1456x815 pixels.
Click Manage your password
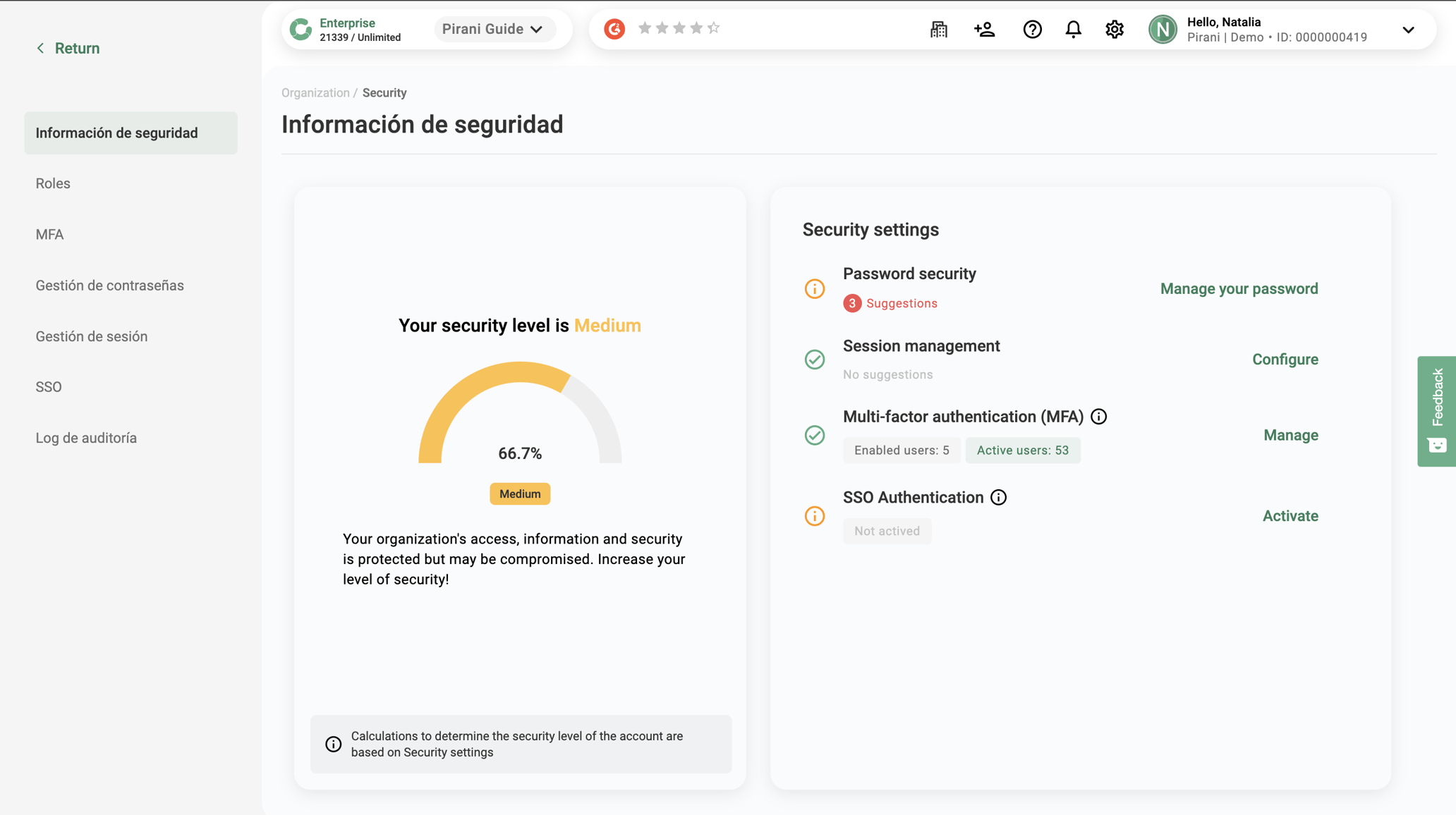[x=1239, y=288]
